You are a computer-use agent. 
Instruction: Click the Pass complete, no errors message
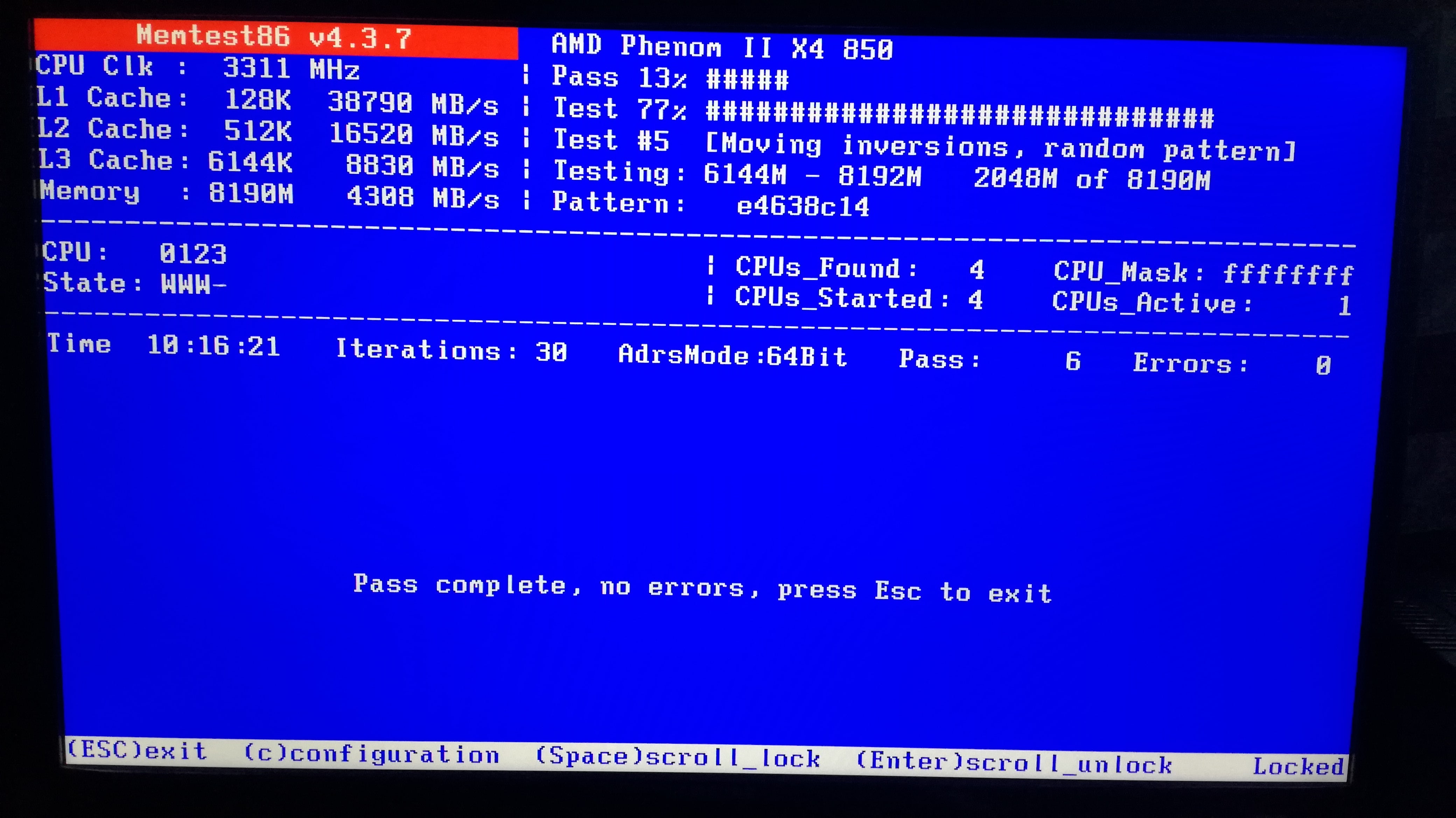(x=702, y=589)
